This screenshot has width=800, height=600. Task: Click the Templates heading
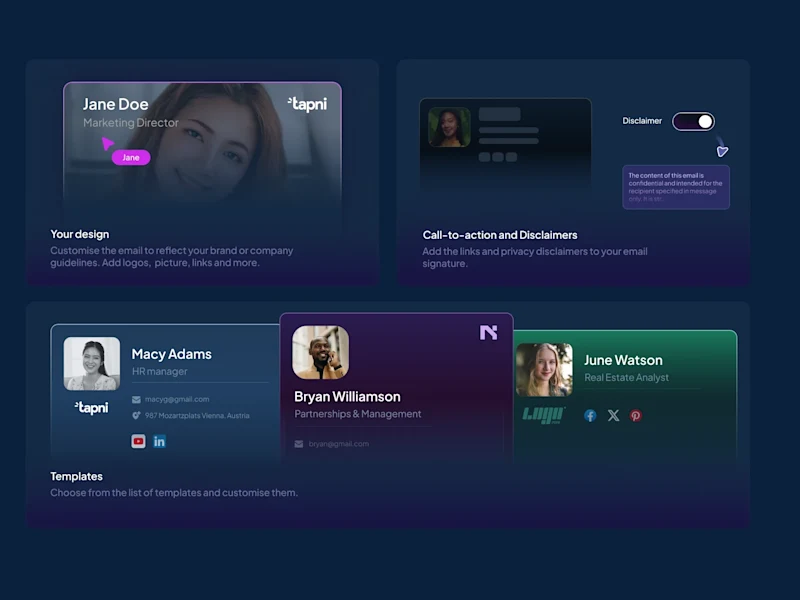pyautogui.click(x=77, y=476)
